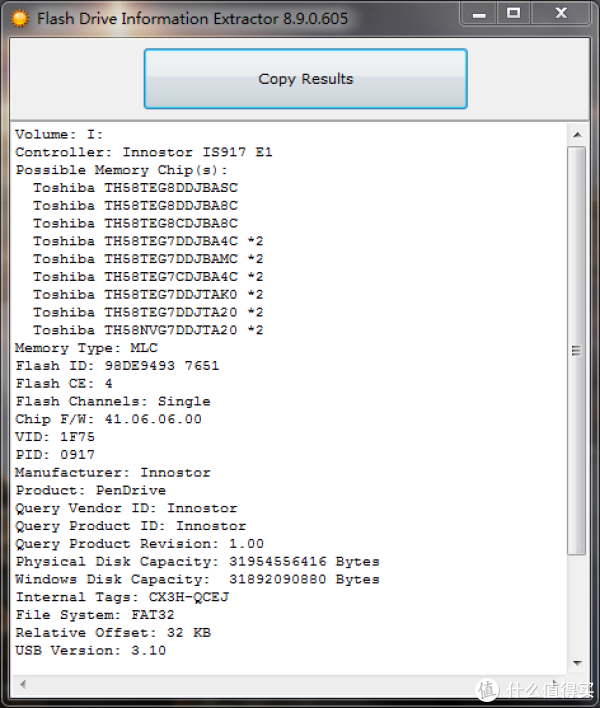Click the sun app icon in title bar
Viewport: 600px width, 708px height.
[x=20, y=19]
